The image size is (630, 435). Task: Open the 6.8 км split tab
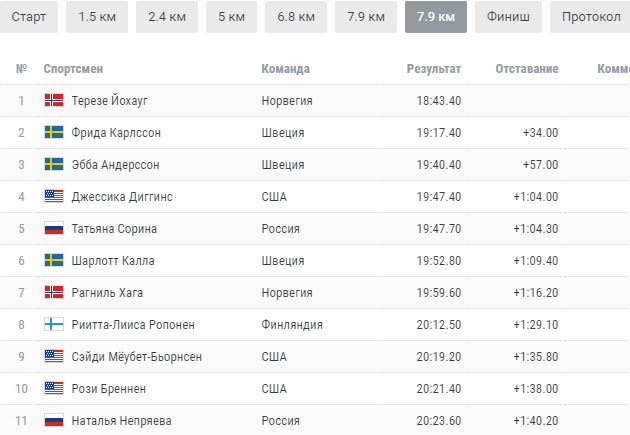[x=296, y=17]
